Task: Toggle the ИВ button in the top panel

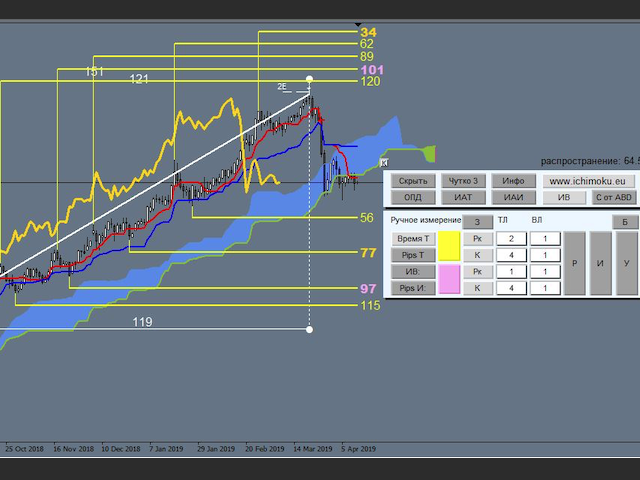Action: coord(564,198)
